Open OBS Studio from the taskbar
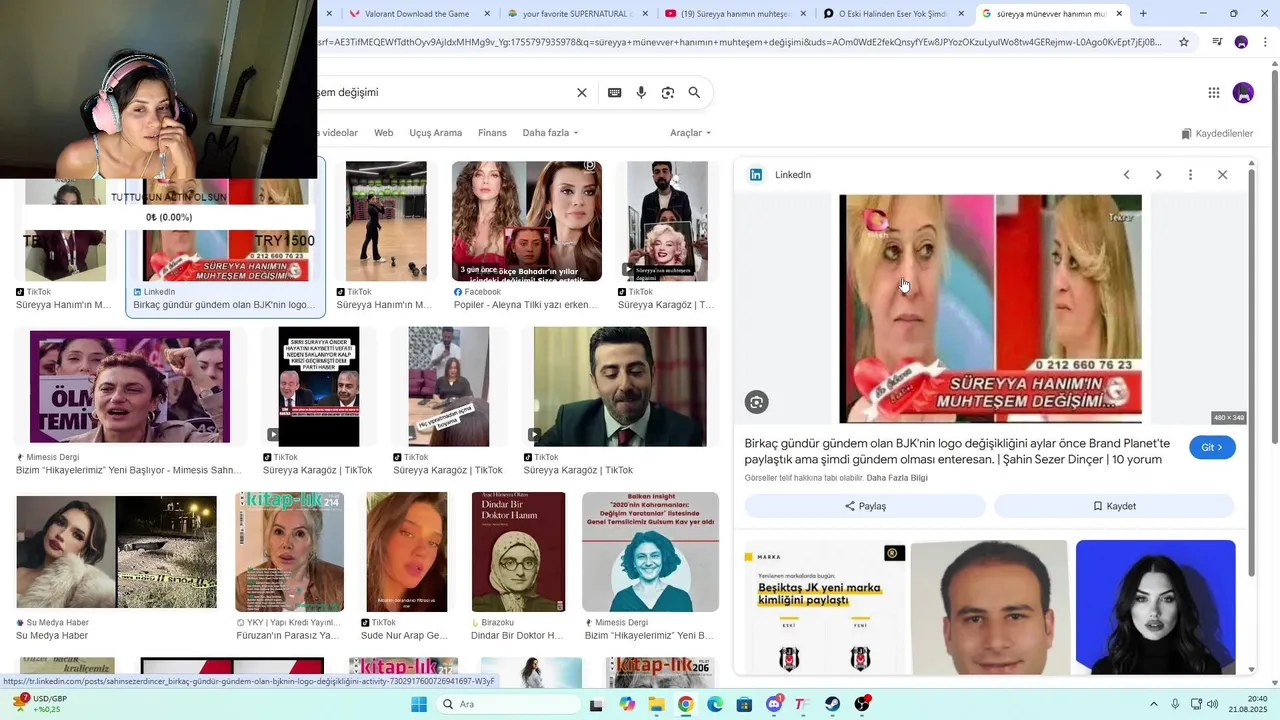Screen dimensions: 1280x720 click(x=863, y=704)
